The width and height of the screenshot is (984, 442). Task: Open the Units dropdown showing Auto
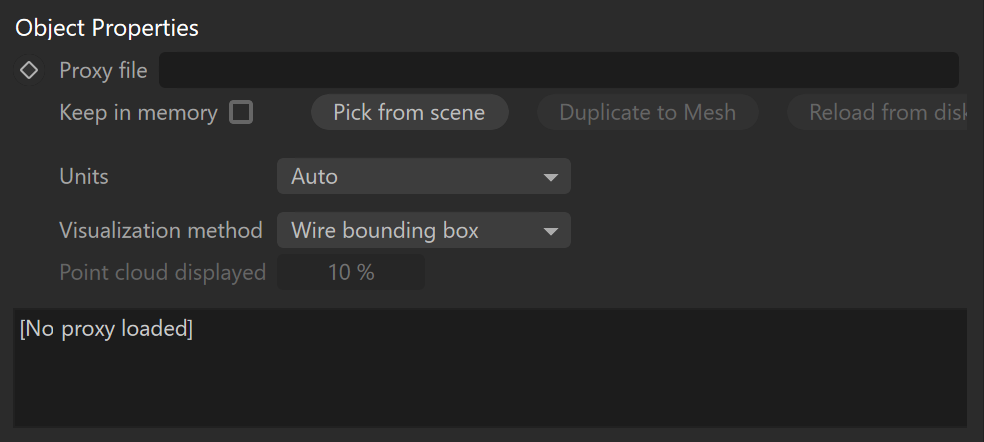click(x=424, y=176)
